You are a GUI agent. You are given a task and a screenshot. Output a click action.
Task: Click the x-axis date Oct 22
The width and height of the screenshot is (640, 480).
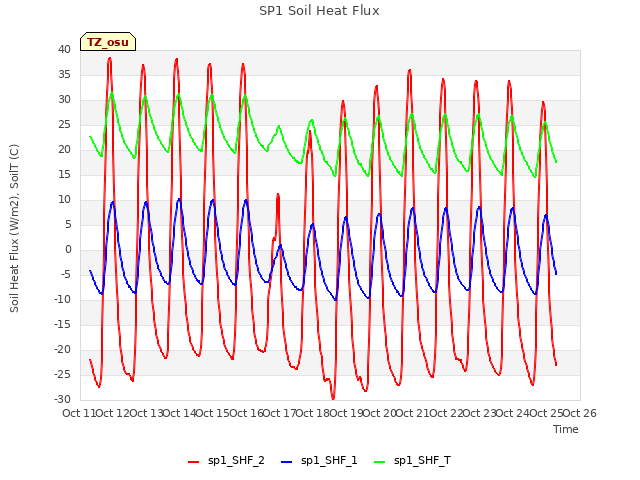tap(447, 413)
